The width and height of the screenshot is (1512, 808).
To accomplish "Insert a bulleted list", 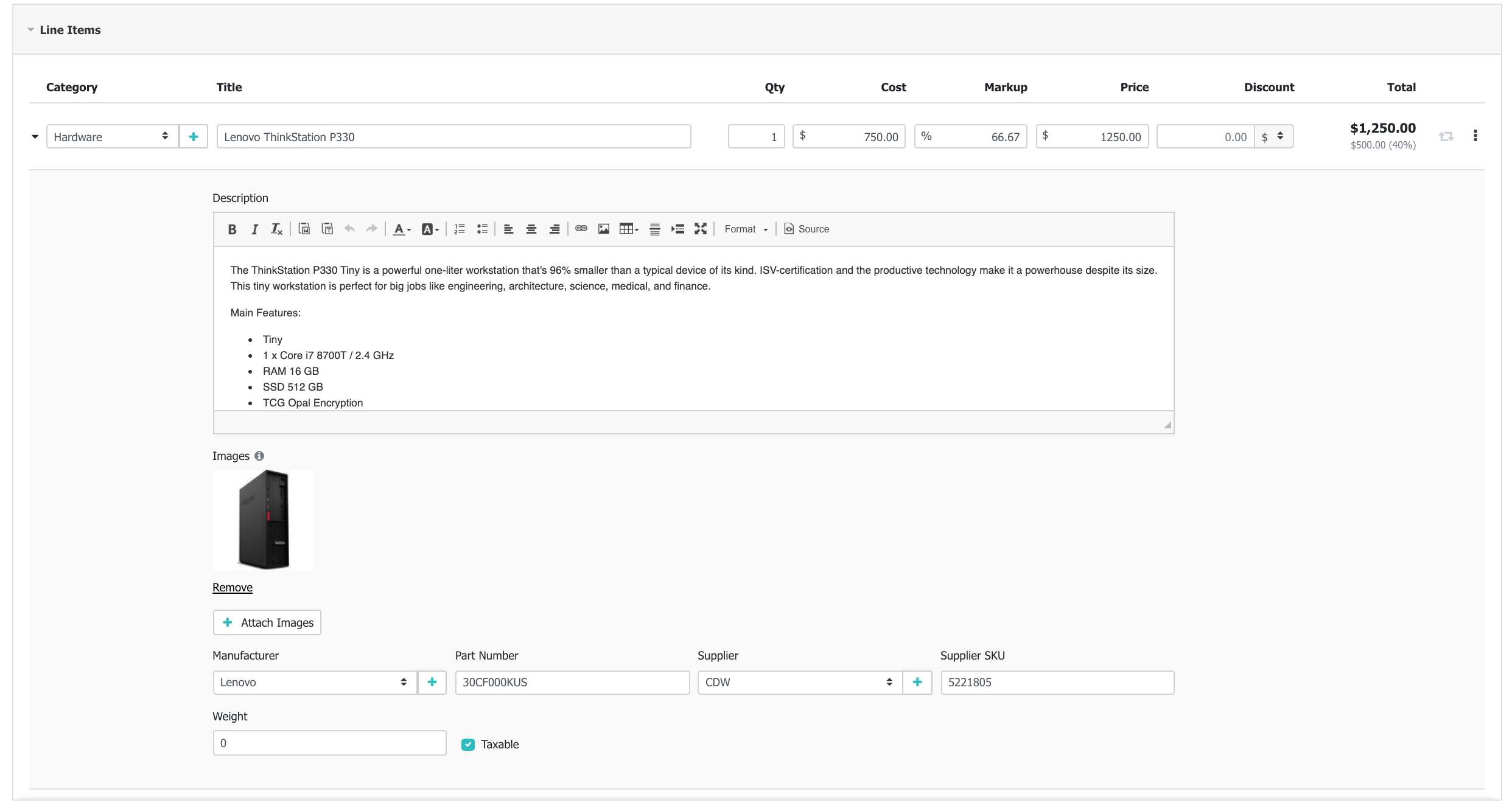I will click(482, 229).
